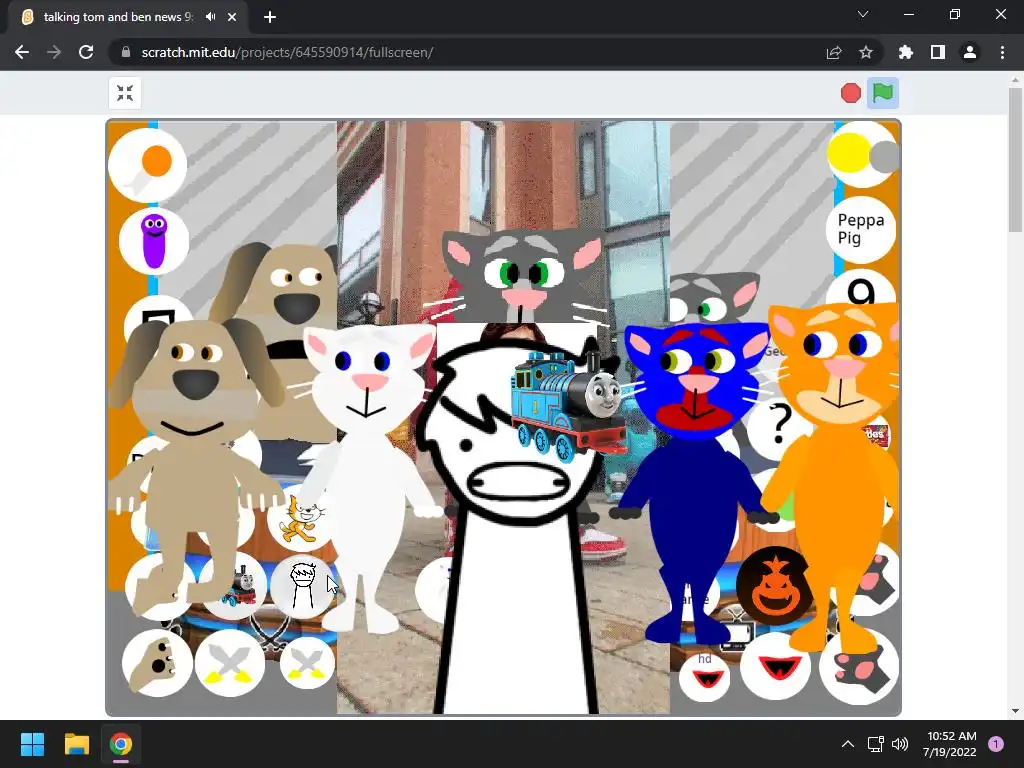Toggle the yellow and gray switch circle

coord(863,155)
